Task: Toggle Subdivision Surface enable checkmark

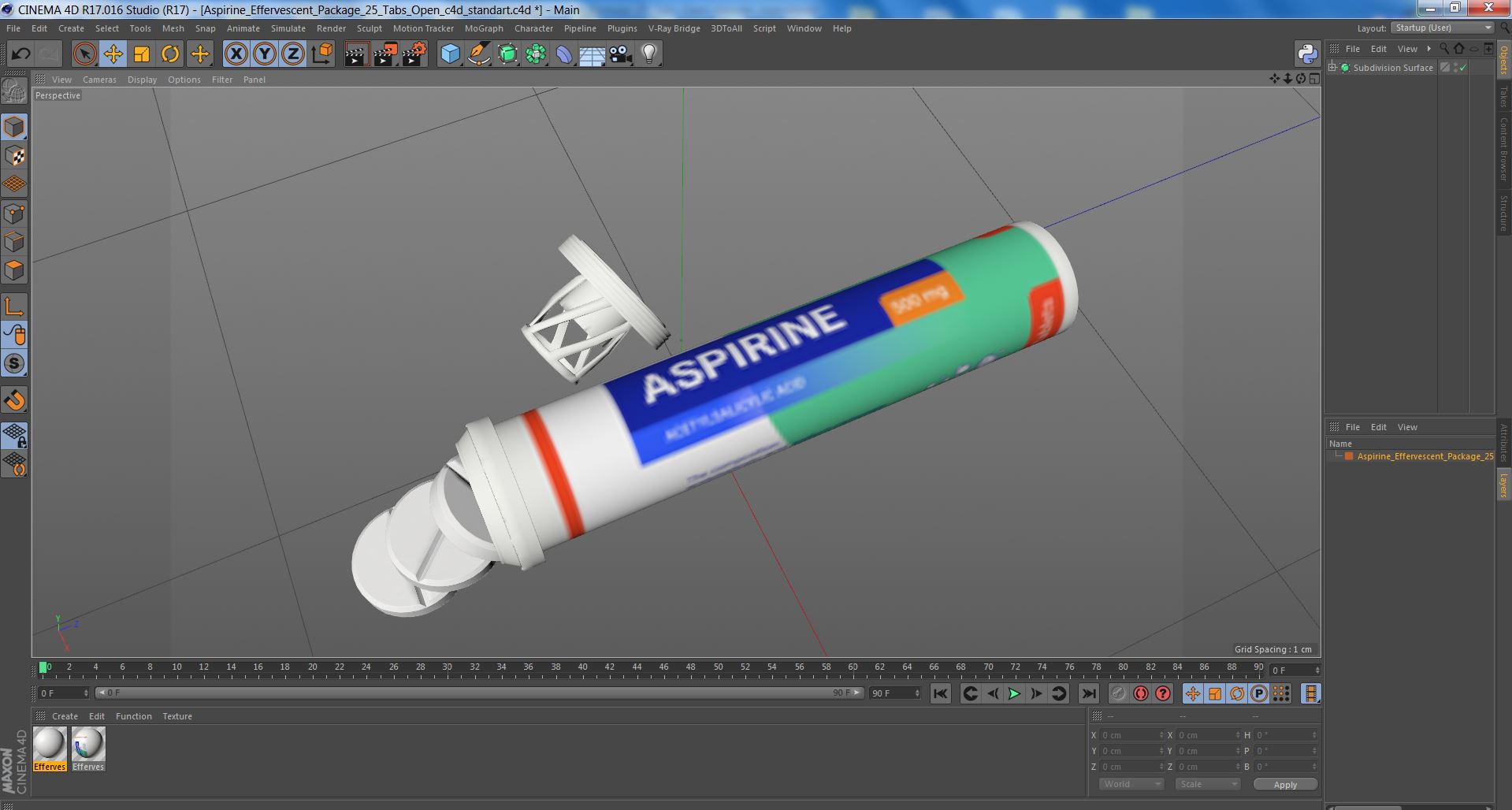Action: 1462,68
